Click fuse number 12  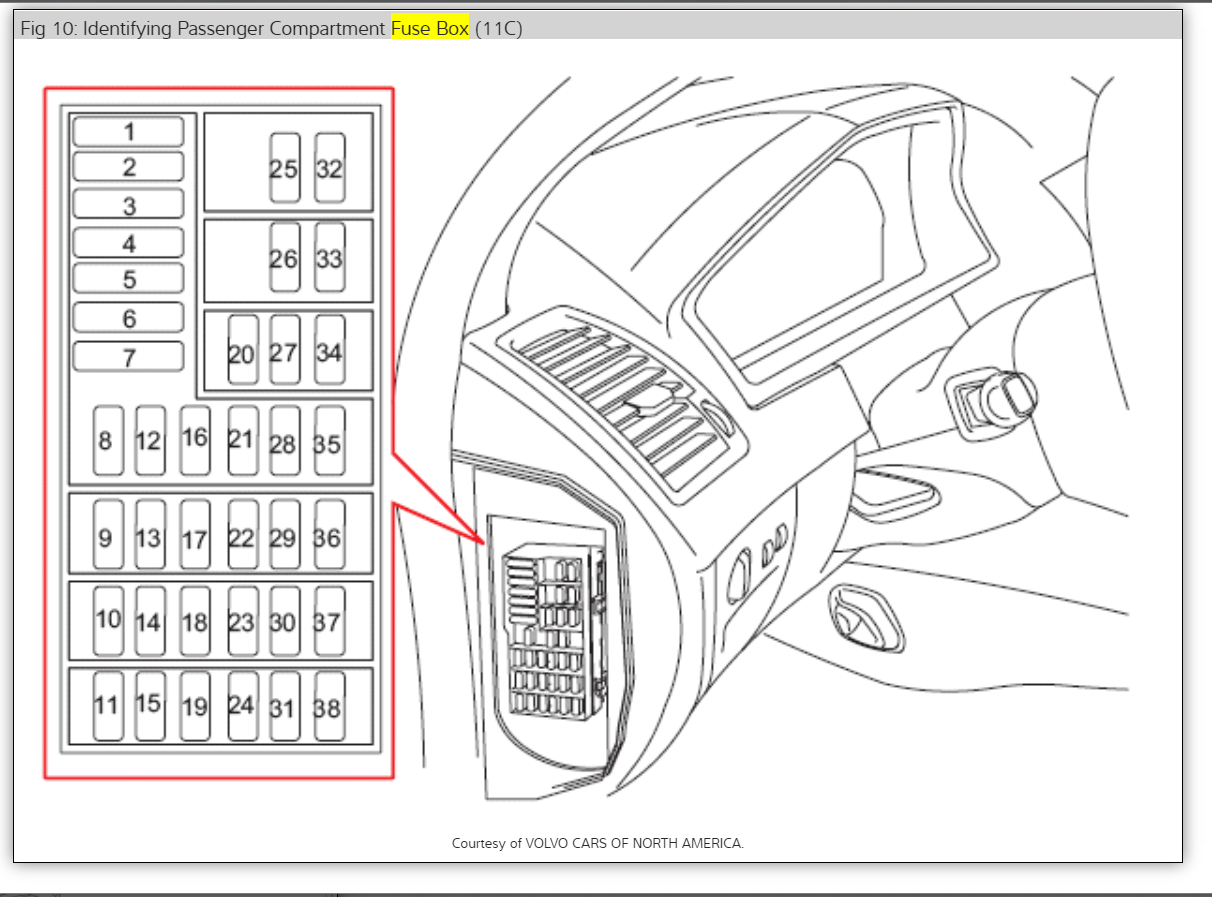pos(150,440)
